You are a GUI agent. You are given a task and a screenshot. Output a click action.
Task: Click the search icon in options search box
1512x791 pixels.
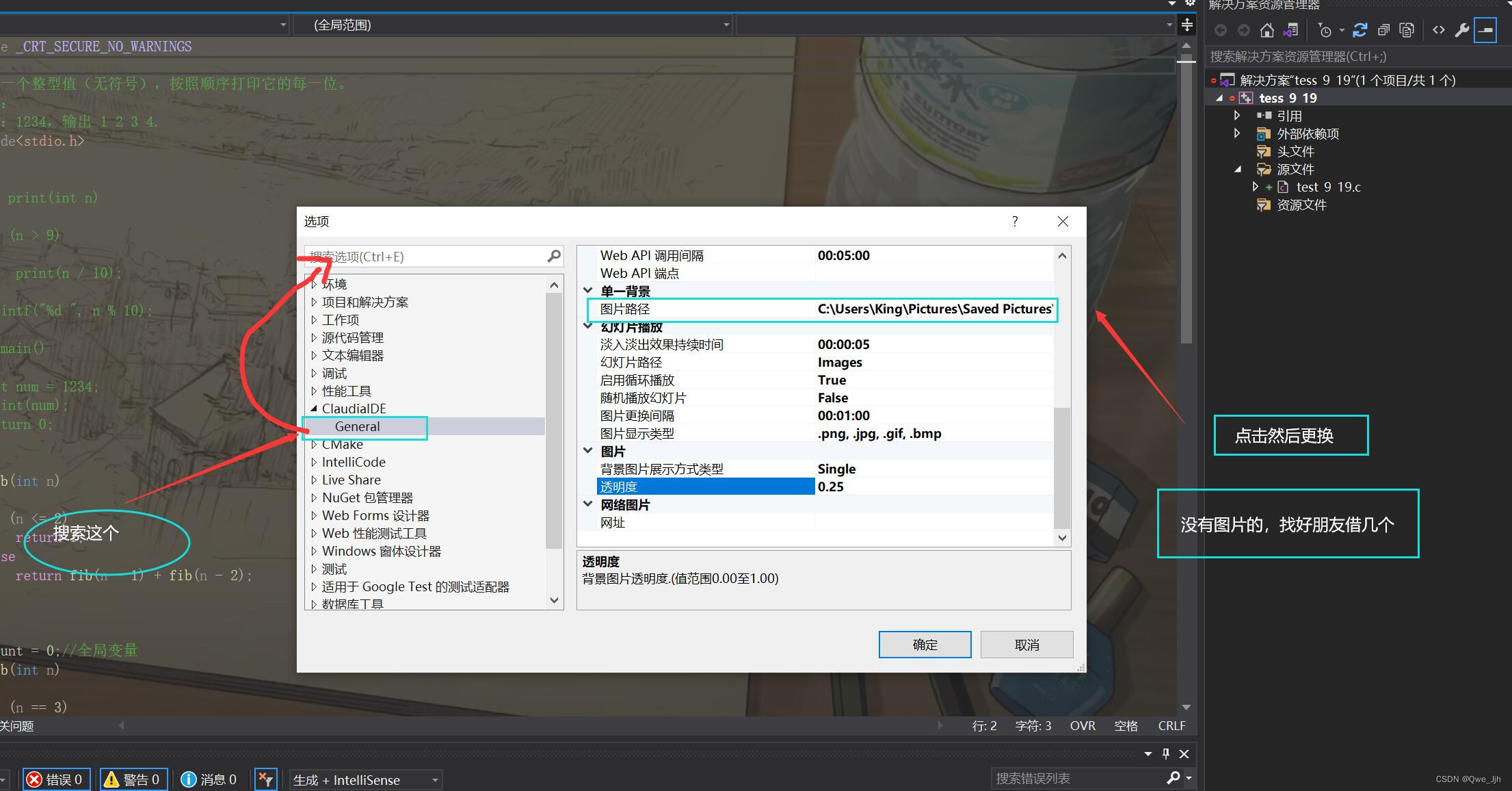click(x=553, y=257)
